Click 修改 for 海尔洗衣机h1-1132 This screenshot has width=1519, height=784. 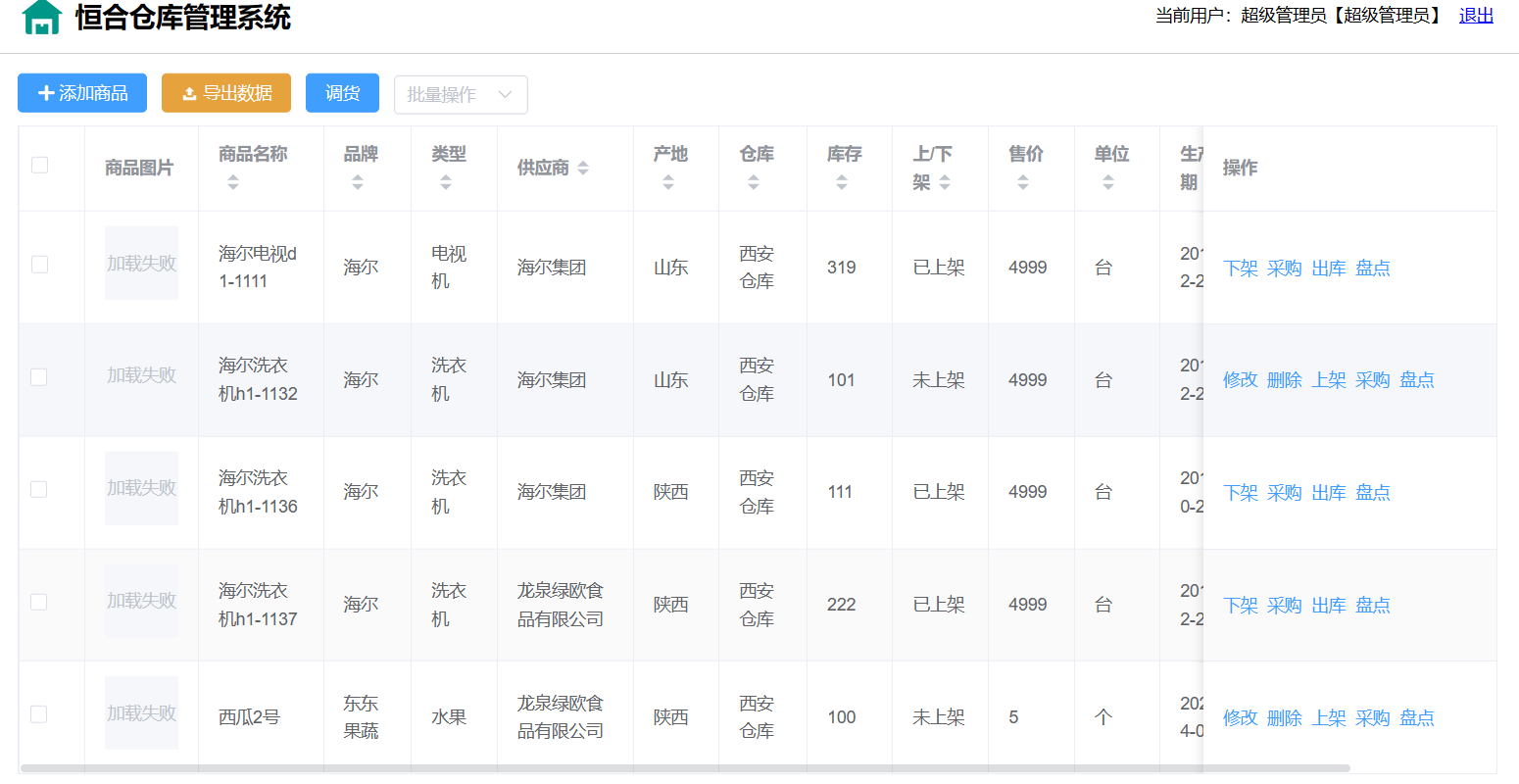tap(1241, 380)
